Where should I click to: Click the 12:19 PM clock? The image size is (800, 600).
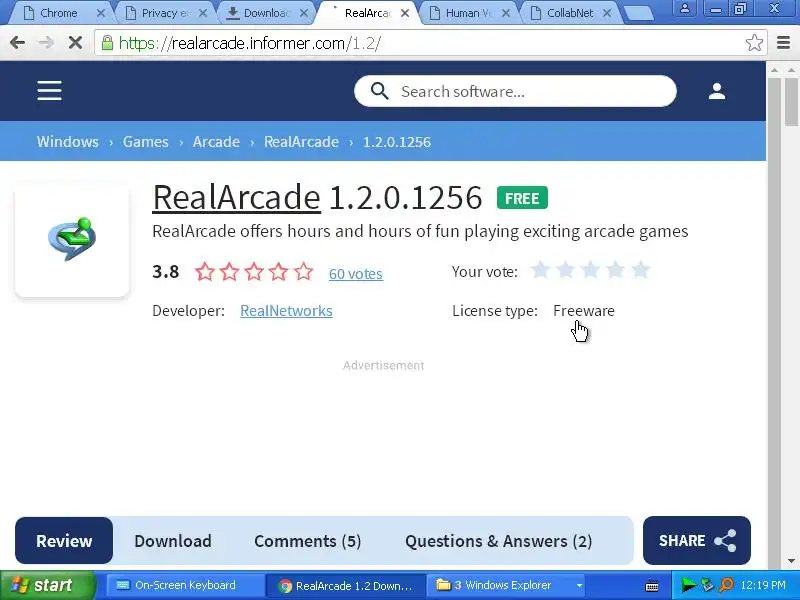click(763, 585)
